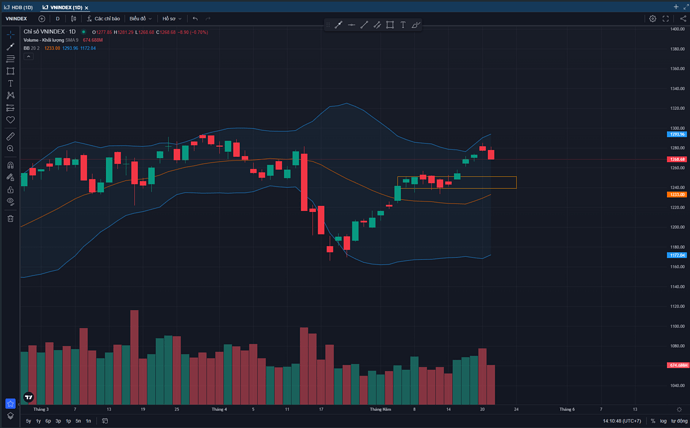Image resolution: width=690 pixels, height=428 pixels.
Task: Open chart settings gear icon
Action: click(x=652, y=18)
